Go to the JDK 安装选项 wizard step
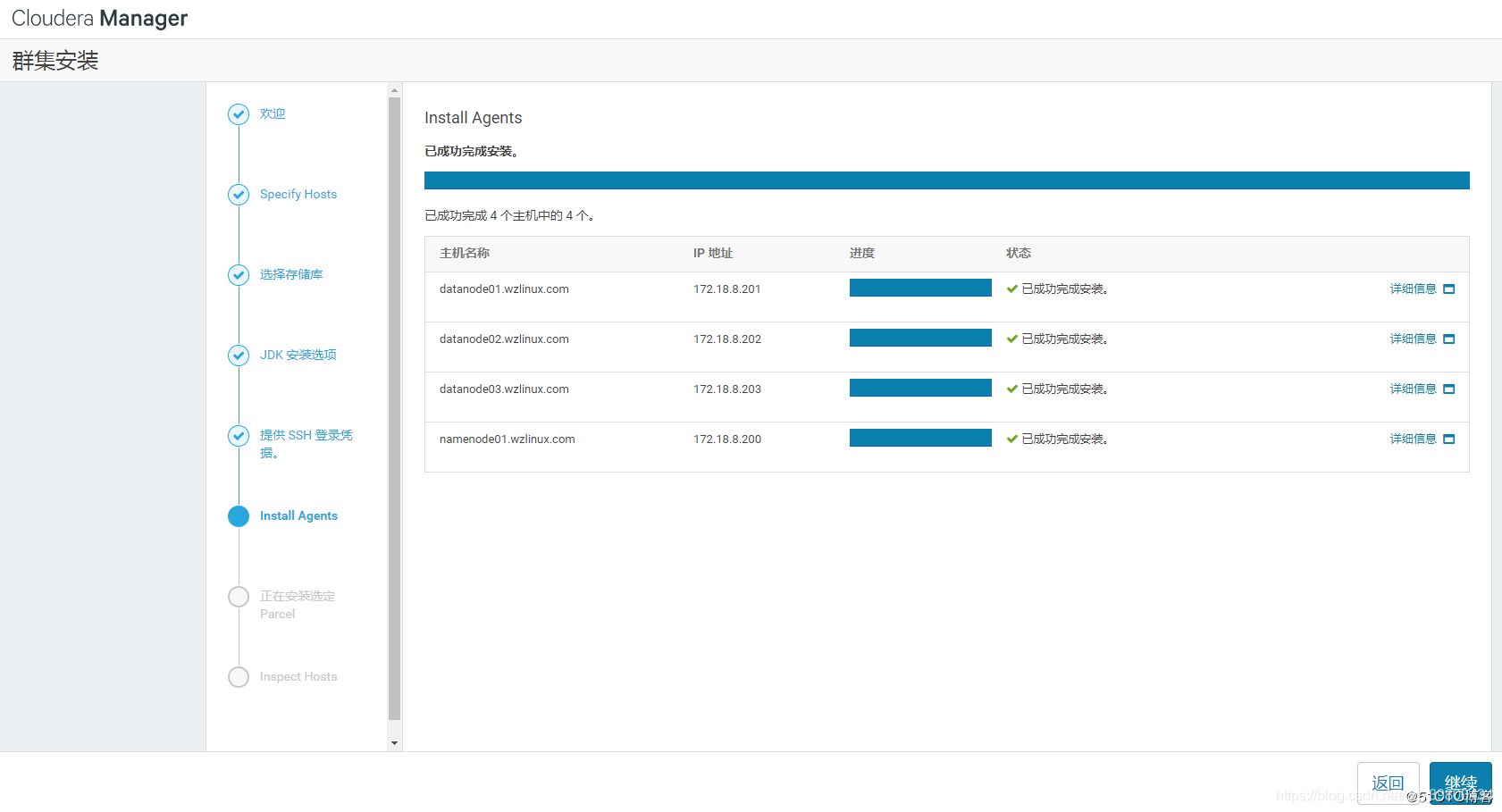The image size is (1502, 812). (x=298, y=355)
